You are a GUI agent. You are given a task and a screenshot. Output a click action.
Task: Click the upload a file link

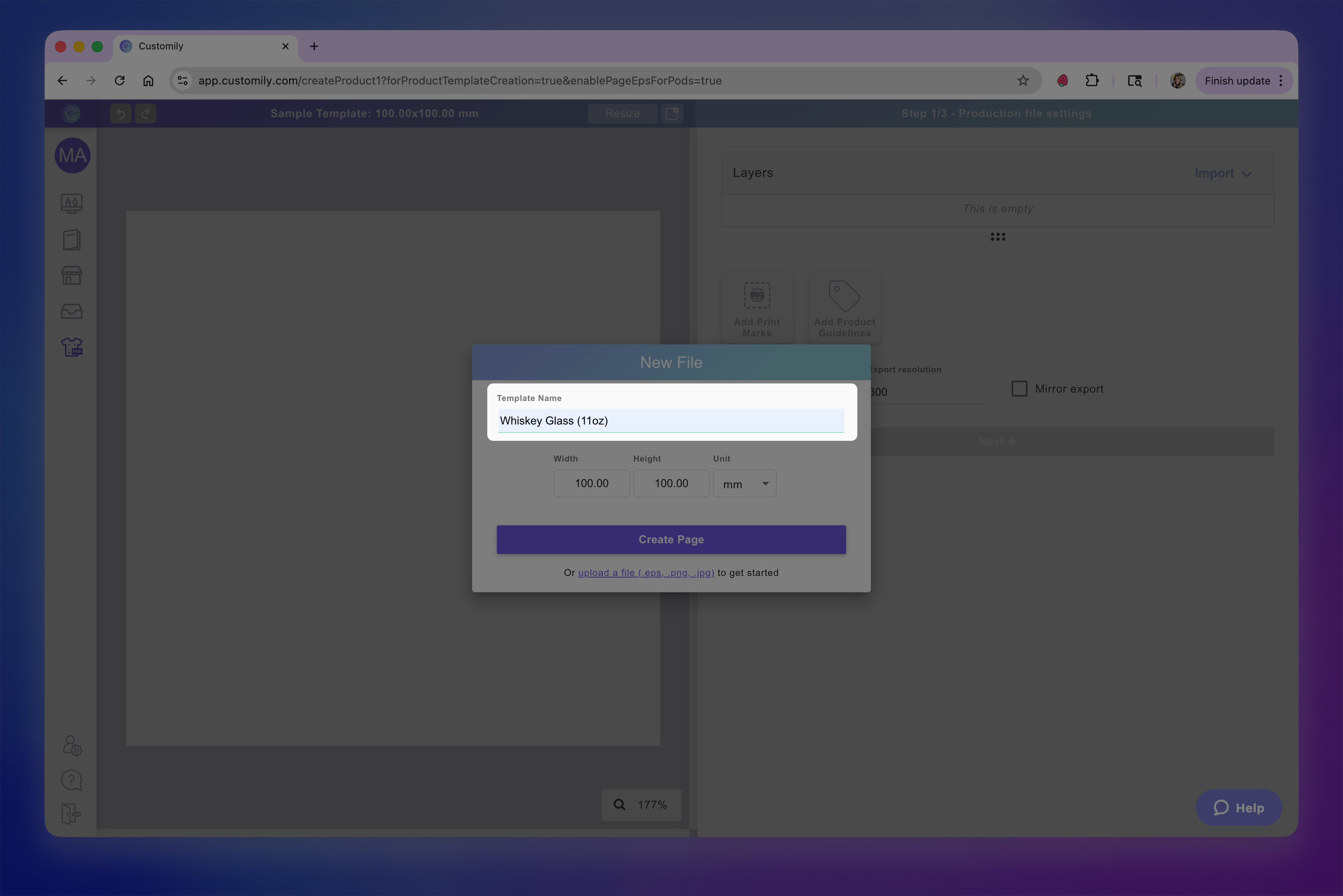(x=646, y=573)
